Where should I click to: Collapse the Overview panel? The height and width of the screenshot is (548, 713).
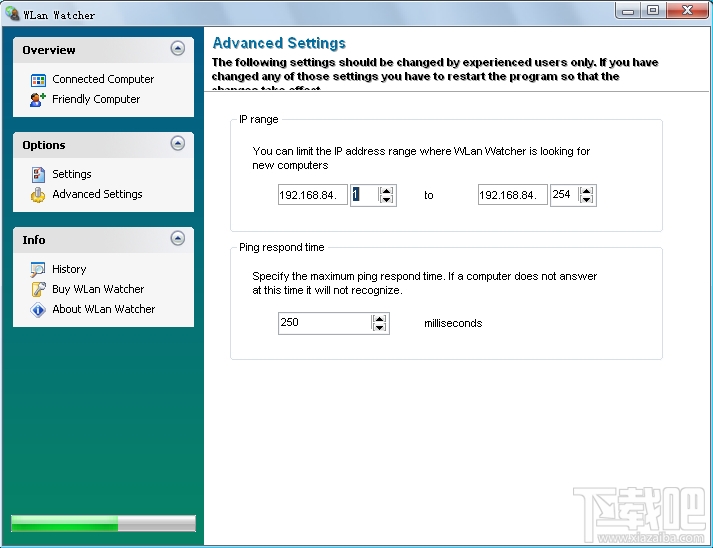coord(178,48)
